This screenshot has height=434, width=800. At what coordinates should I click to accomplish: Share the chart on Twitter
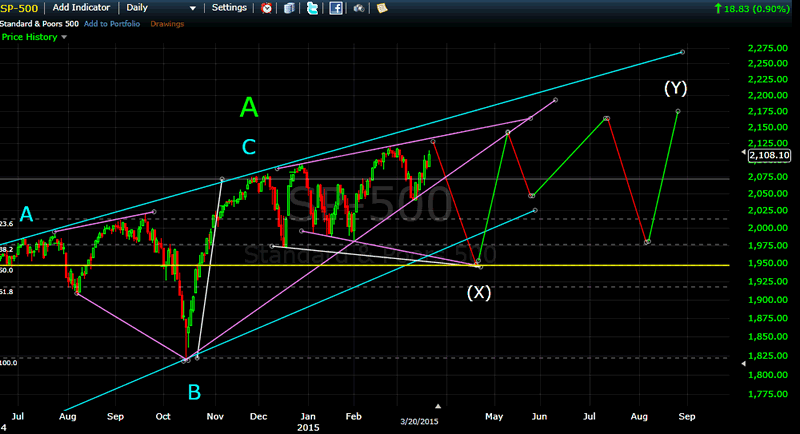(312, 8)
